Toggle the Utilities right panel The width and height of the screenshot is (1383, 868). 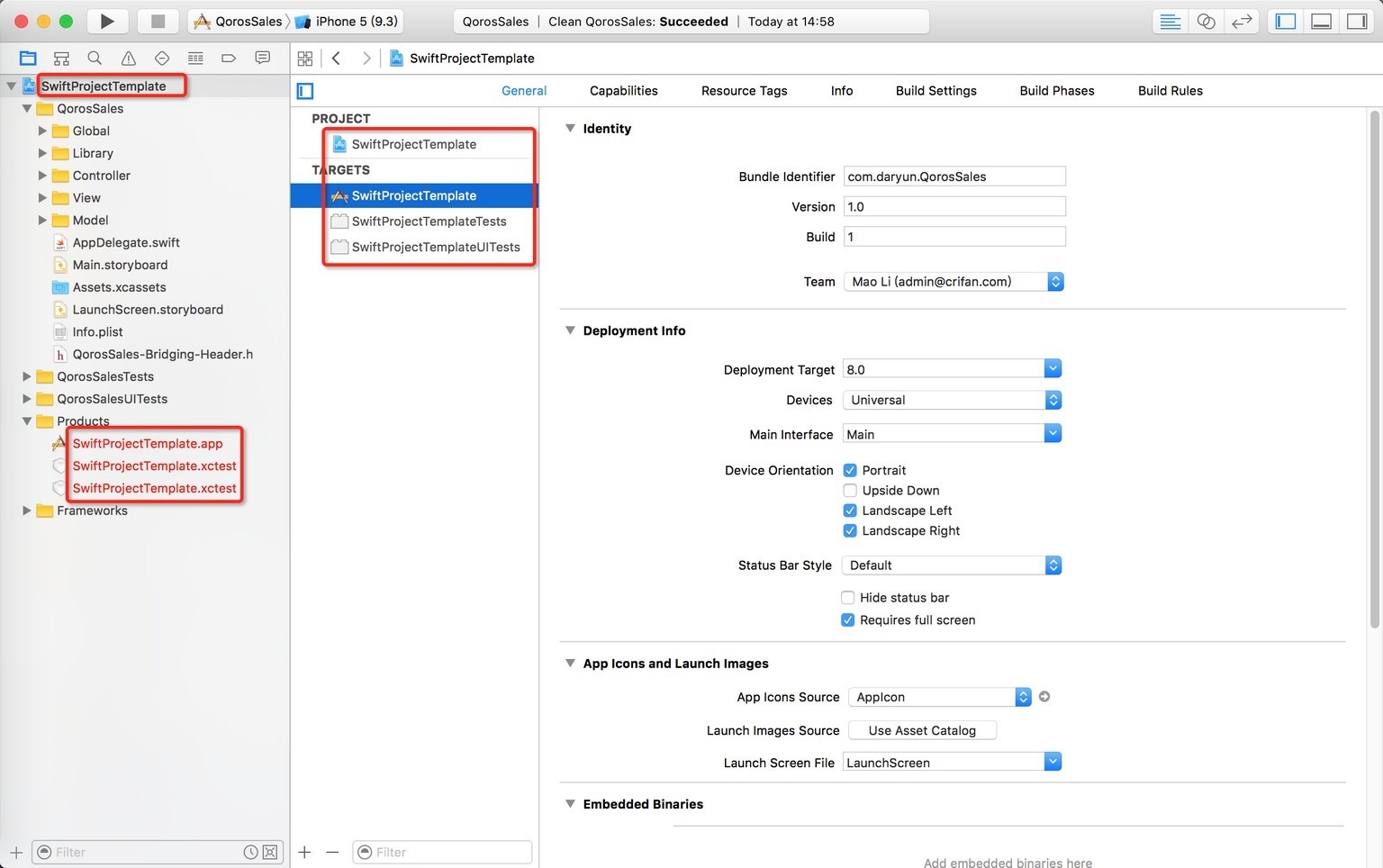pyautogui.click(x=1357, y=22)
